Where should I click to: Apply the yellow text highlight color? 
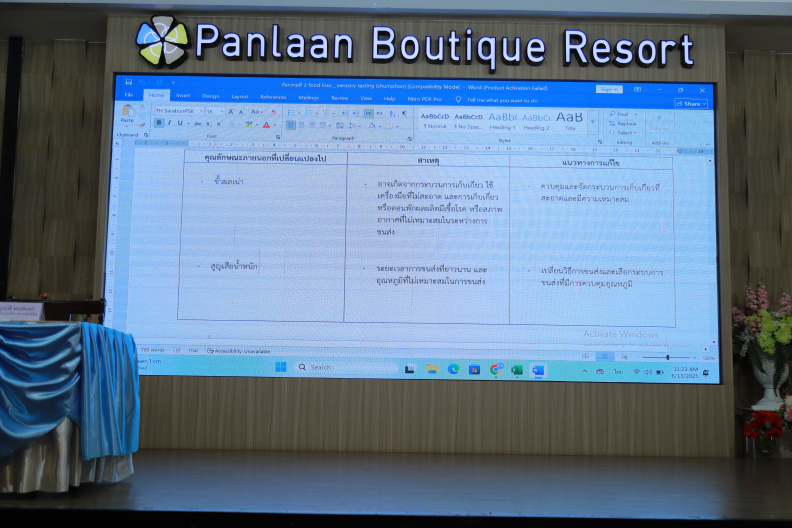(x=249, y=124)
